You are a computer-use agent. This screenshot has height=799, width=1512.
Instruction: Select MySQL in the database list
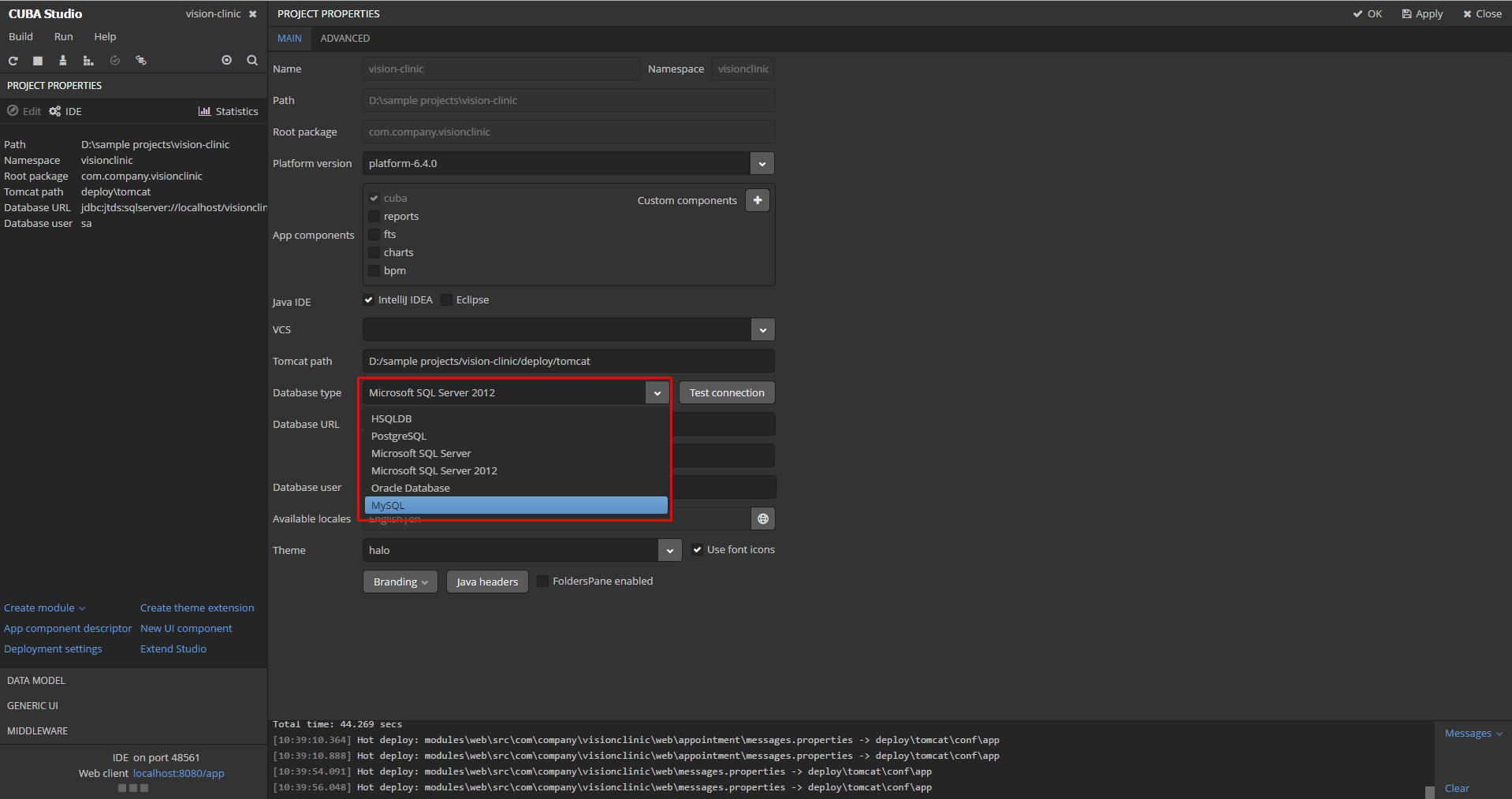(x=516, y=506)
